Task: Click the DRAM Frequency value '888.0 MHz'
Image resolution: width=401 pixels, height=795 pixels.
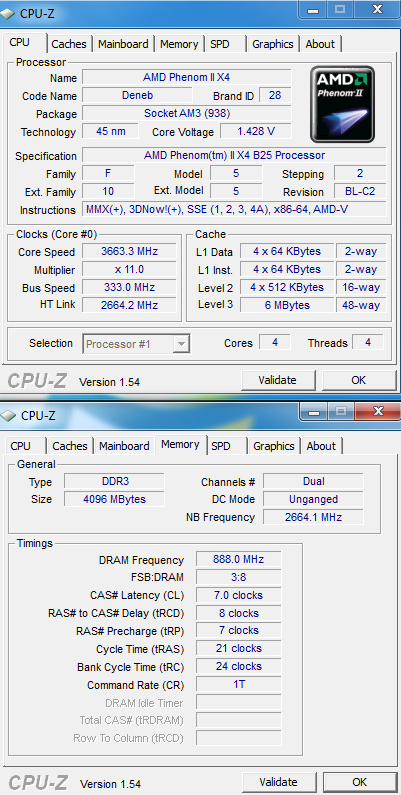Action: (x=238, y=560)
